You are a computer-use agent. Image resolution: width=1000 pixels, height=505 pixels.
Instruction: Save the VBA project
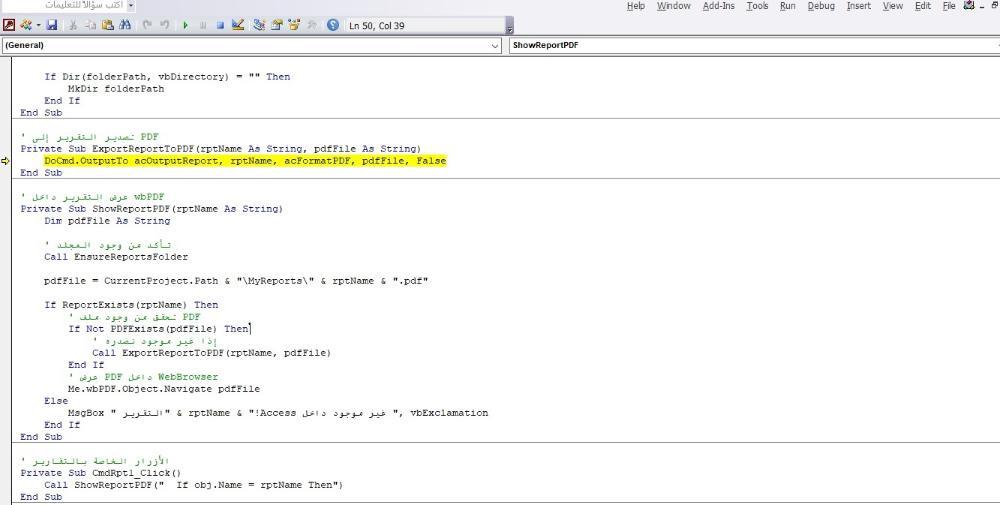pos(52,25)
